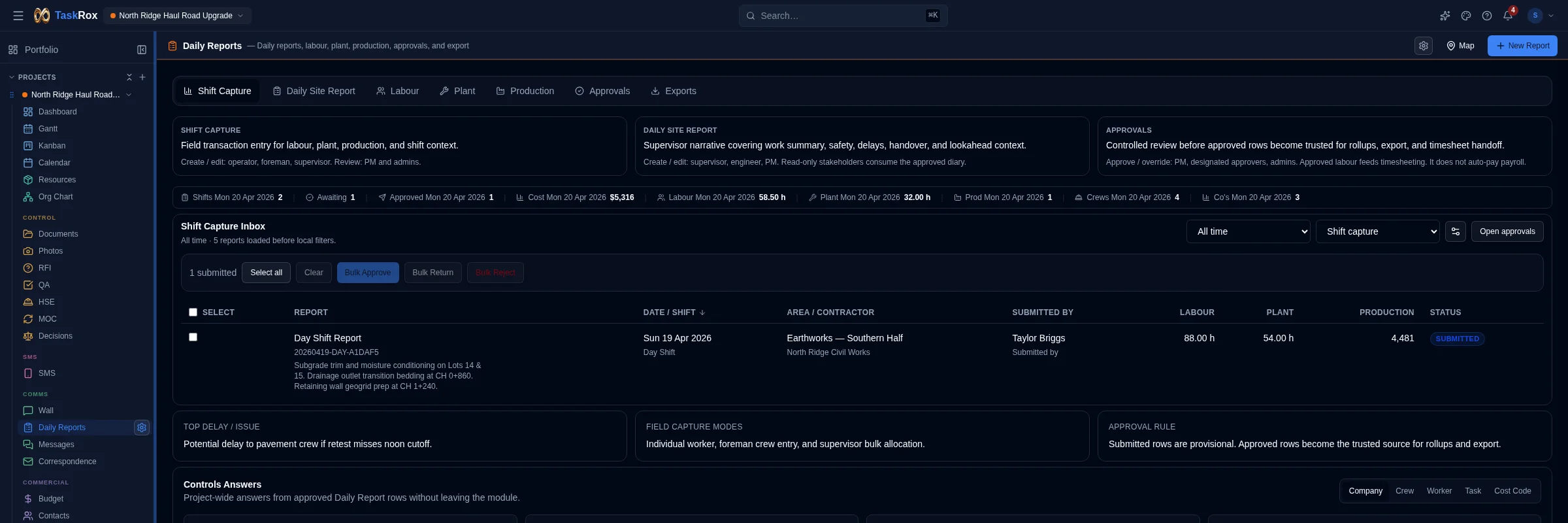Viewport: 1568px width, 523px height.
Task: Open Daily Reports settings gear in header
Action: [x=1424, y=46]
